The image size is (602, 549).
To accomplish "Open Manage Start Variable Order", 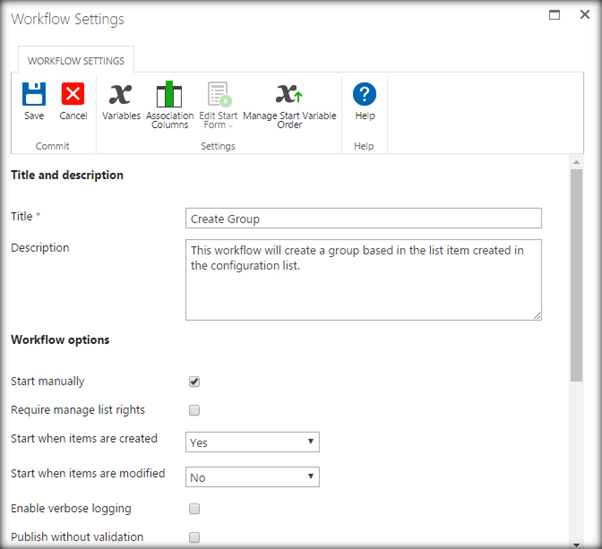I will pos(289,95).
